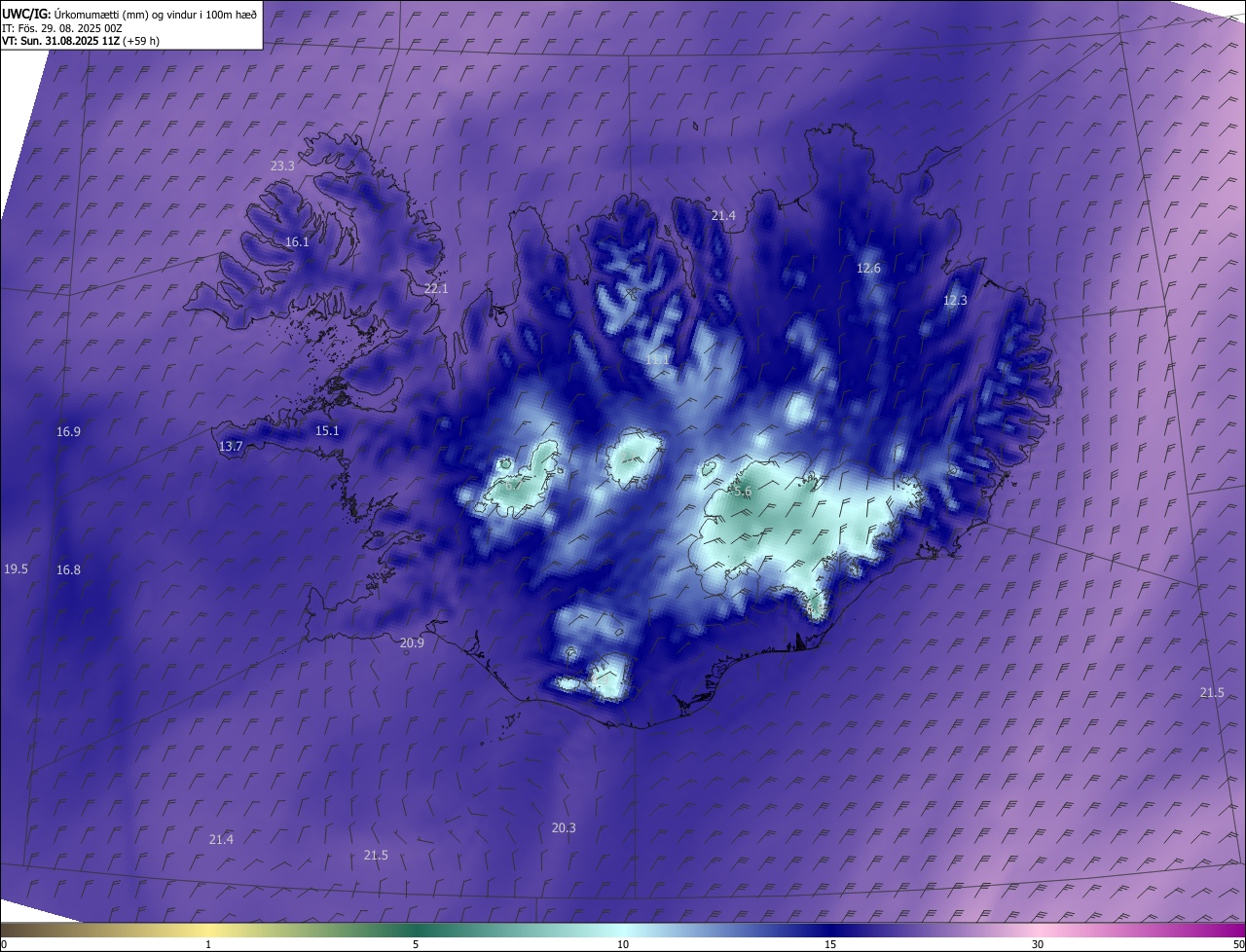Click the map value 22.1

point(436,289)
